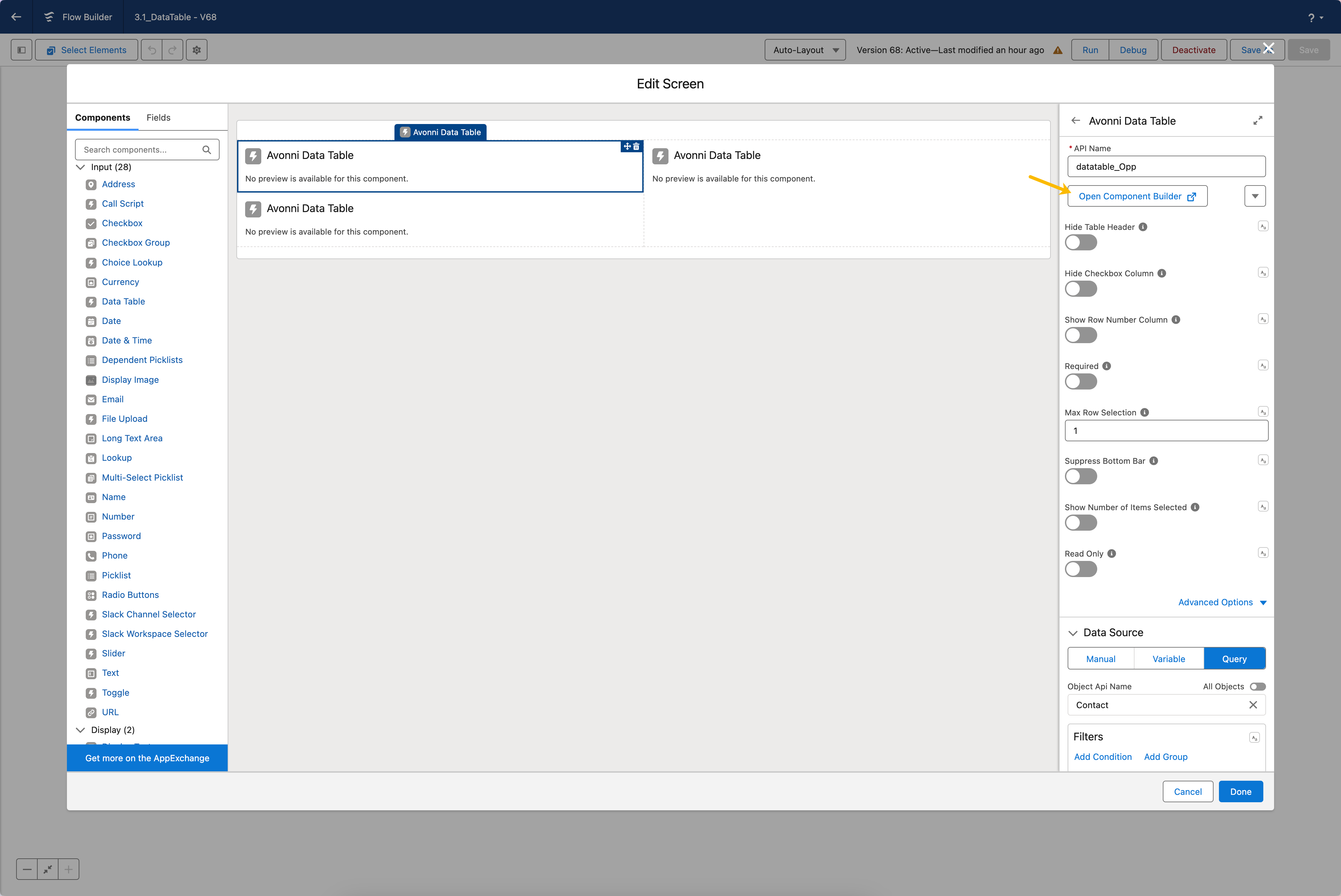Image resolution: width=1341 pixels, height=896 pixels.
Task: Switch to the Components tab
Action: (x=103, y=117)
